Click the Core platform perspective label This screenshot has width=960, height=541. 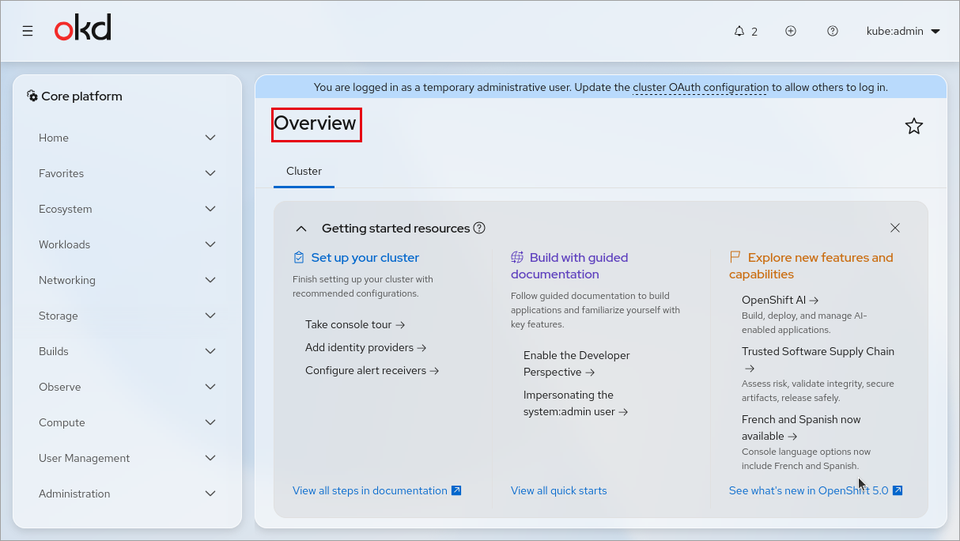81,96
